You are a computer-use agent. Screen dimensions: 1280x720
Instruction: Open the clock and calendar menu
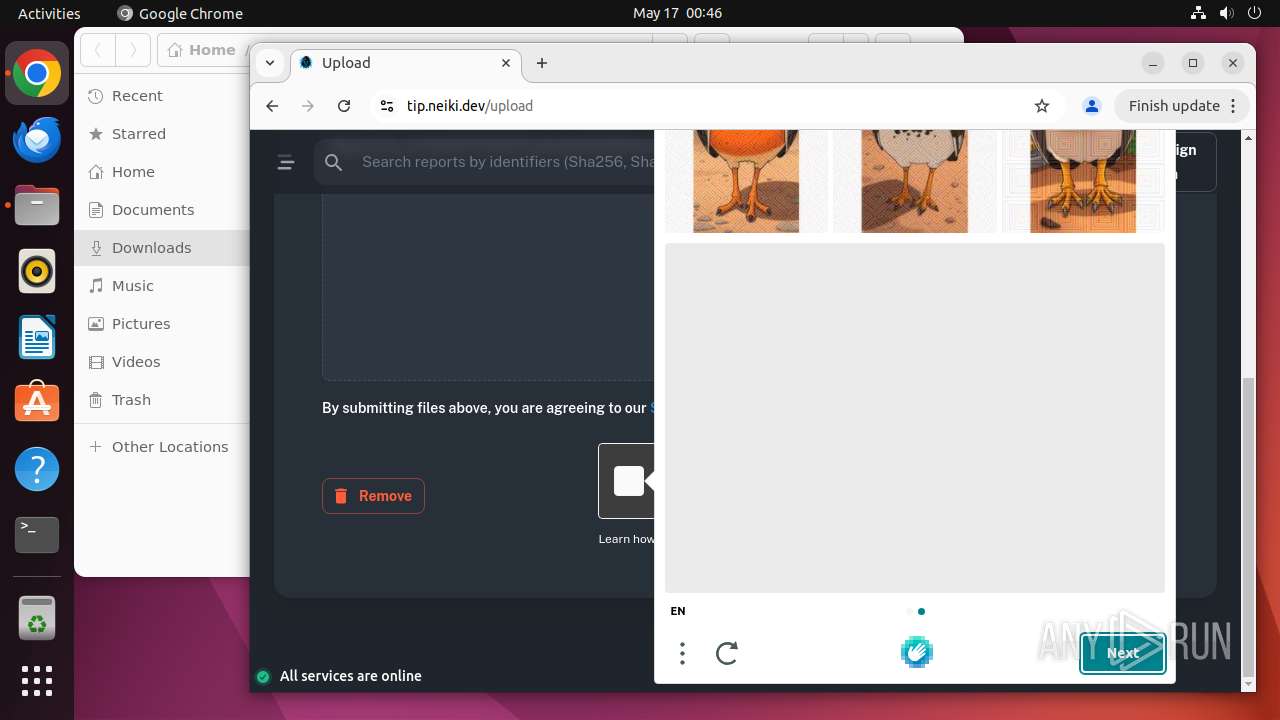point(677,13)
